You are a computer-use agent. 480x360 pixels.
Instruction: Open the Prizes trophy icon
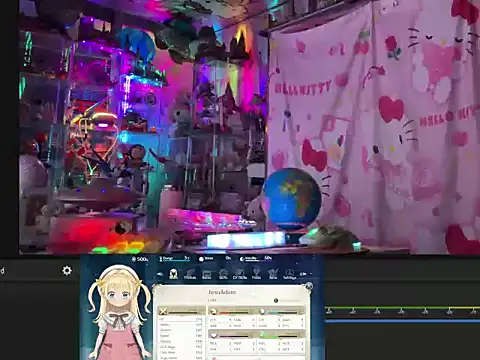tap(256, 274)
